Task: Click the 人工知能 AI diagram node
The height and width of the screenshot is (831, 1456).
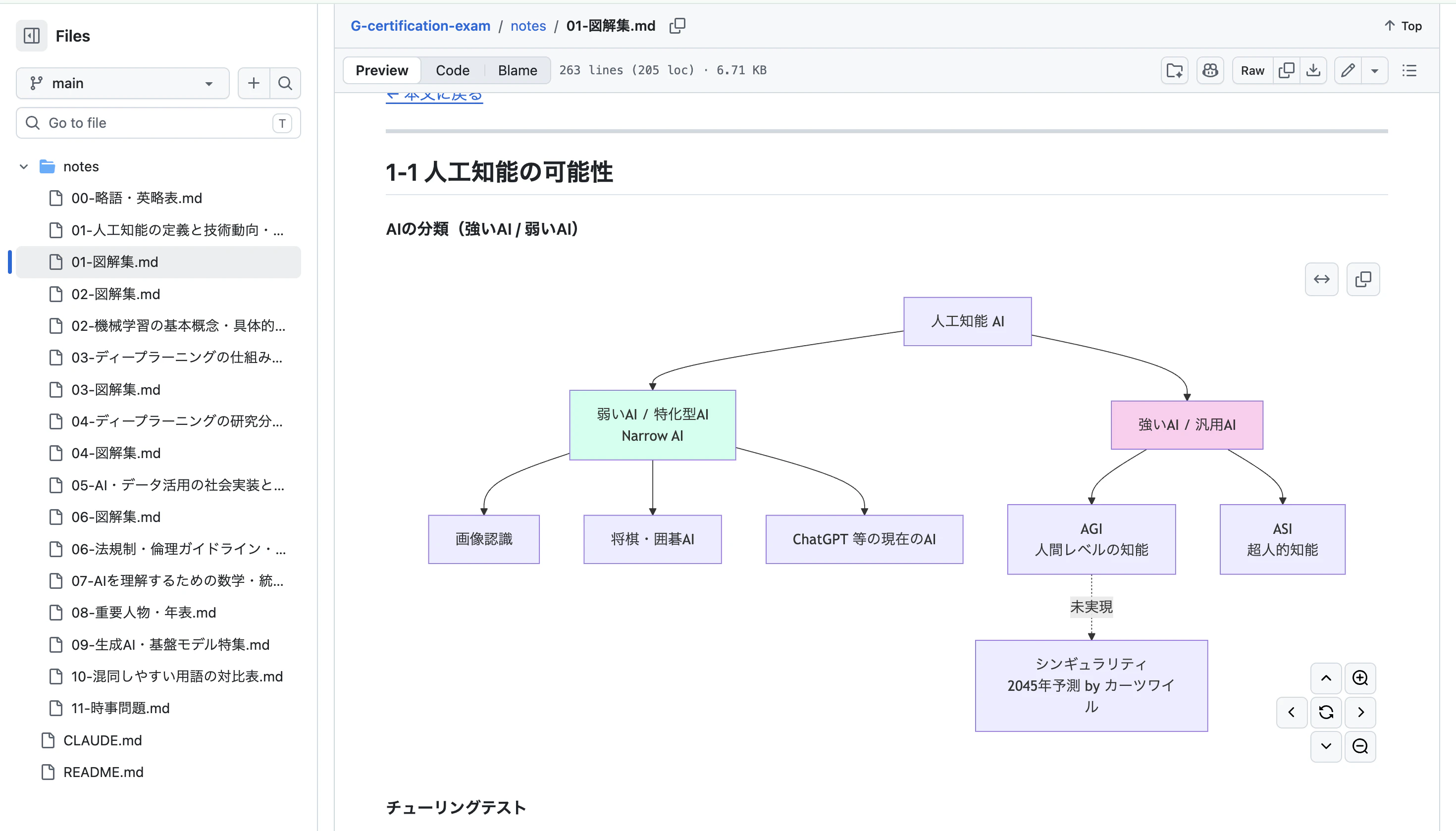Action: [967, 321]
